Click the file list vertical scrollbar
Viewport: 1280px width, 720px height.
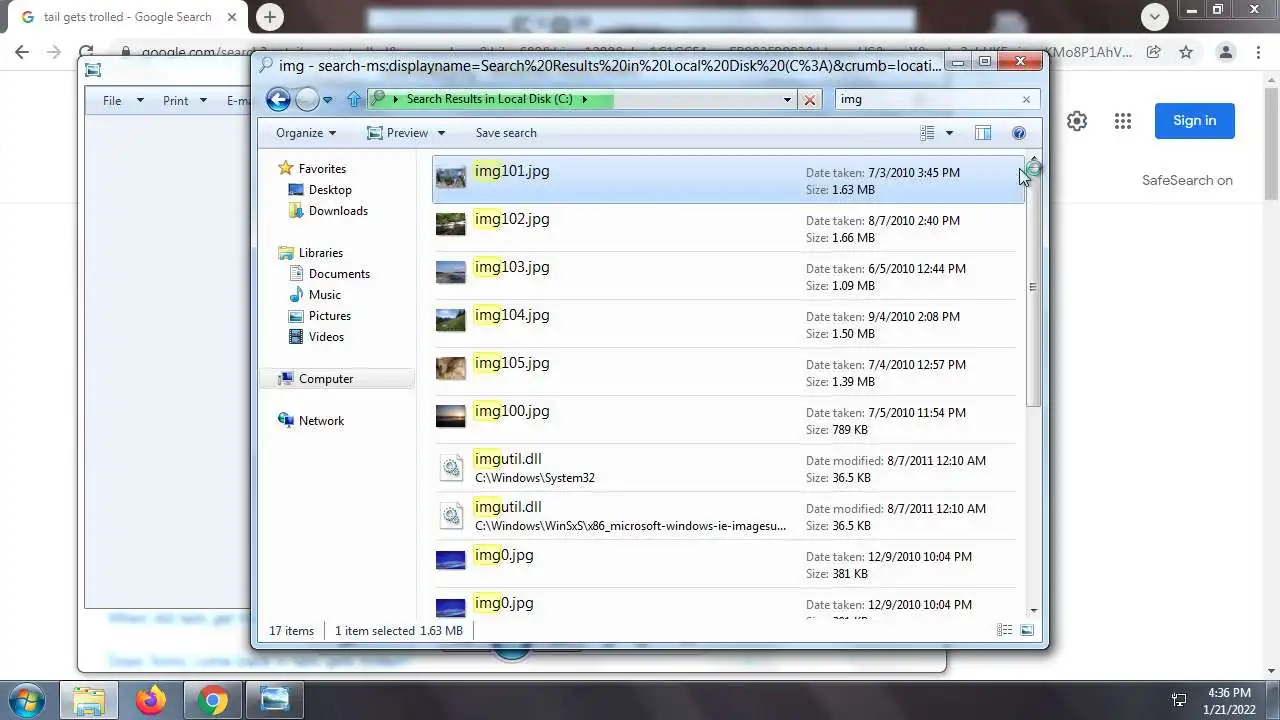[x=1033, y=287]
